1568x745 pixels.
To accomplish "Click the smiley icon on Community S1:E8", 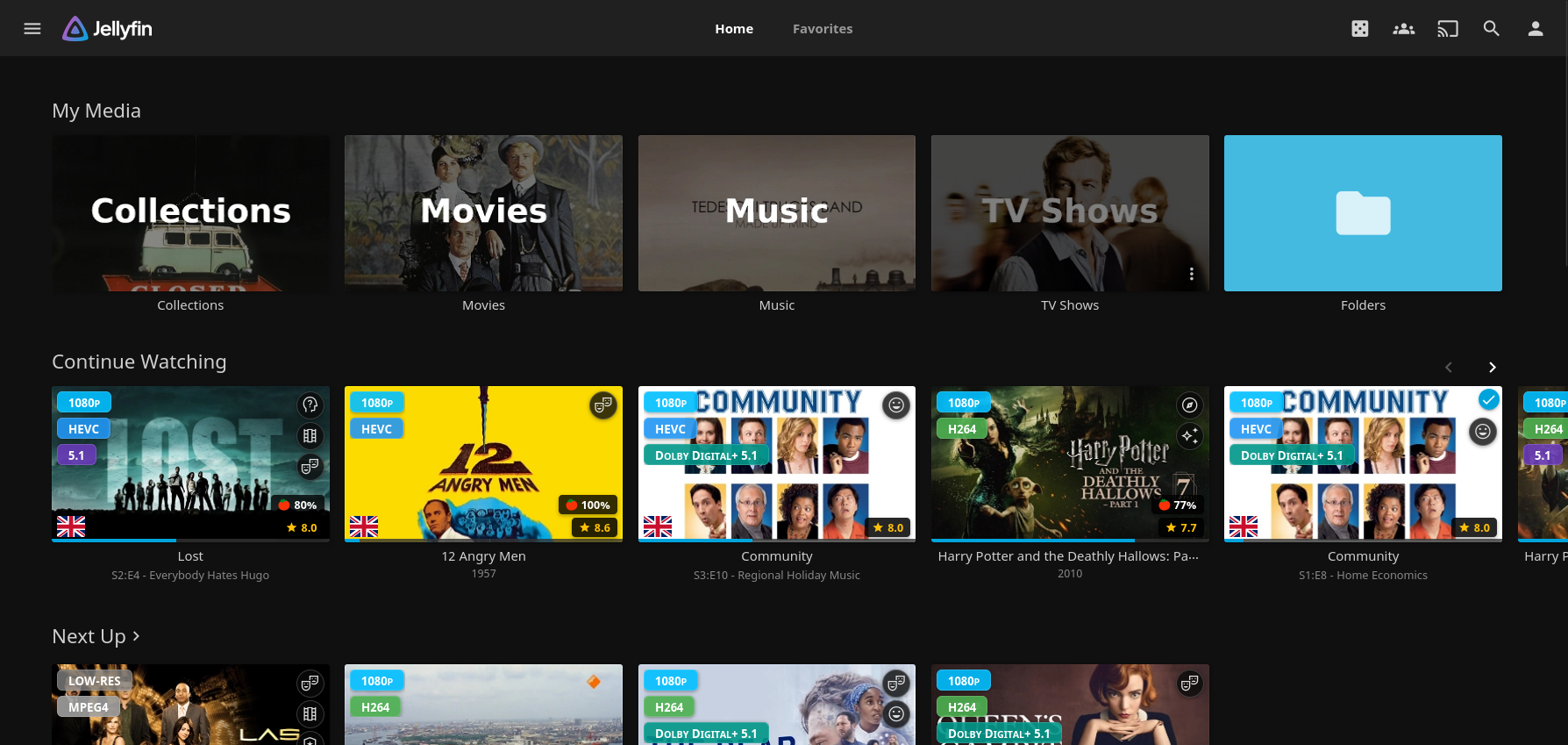I will (x=1483, y=431).
